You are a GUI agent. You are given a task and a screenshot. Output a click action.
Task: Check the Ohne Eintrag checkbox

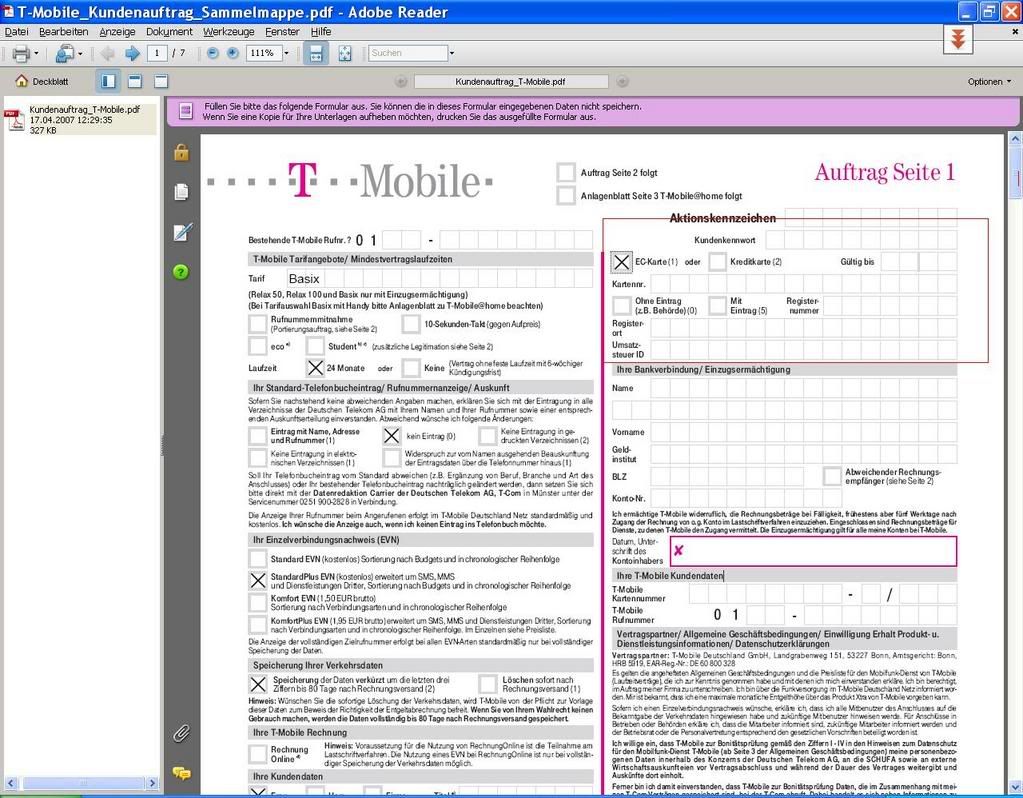(x=621, y=305)
